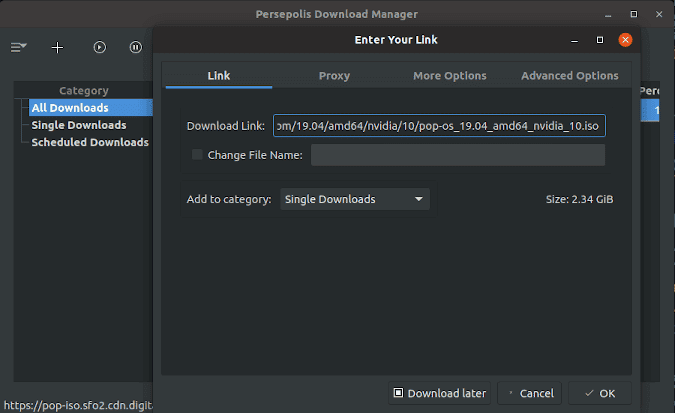This screenshot has width=675, height=413.
Task: Confirm with the OK button
Action: click(600, 393)
